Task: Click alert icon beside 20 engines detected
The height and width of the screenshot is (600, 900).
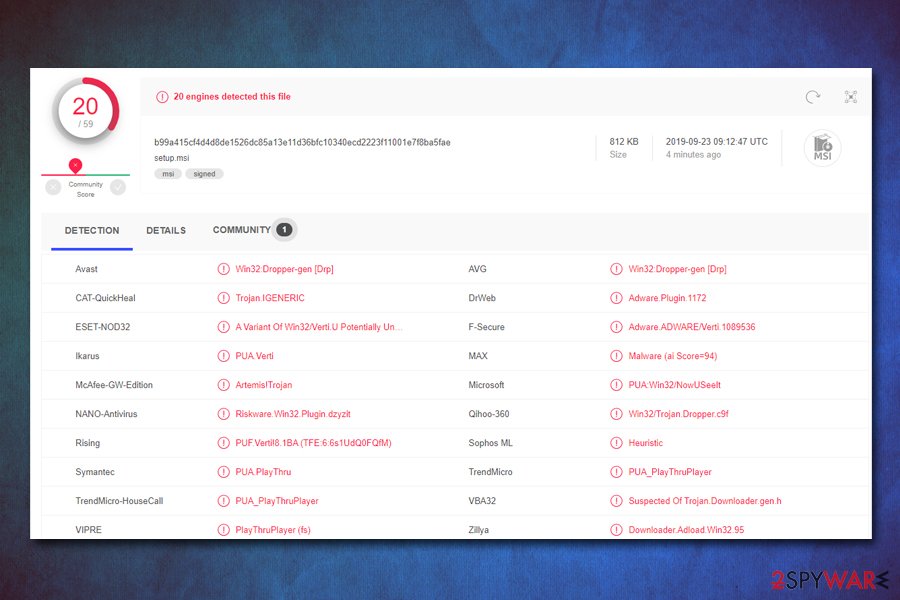Action: [x=162, y=97]
